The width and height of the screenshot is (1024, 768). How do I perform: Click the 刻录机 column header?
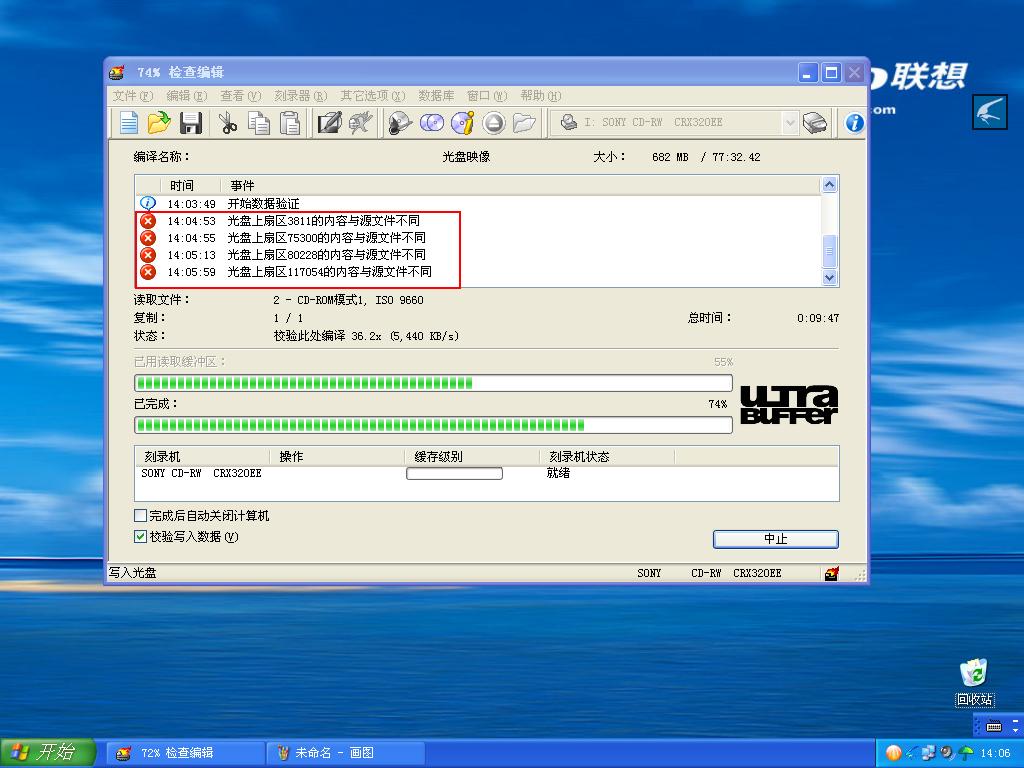[x=202, y=456]
